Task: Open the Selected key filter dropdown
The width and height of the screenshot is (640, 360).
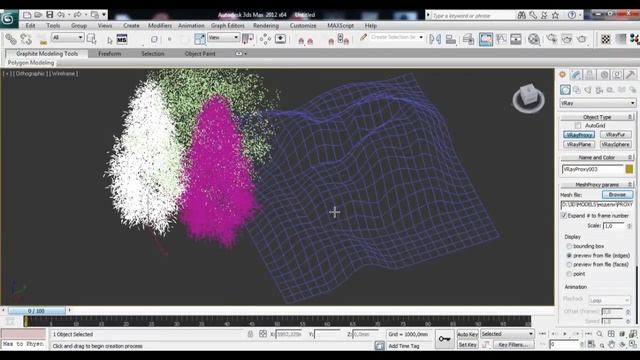Action: point(507,334)
